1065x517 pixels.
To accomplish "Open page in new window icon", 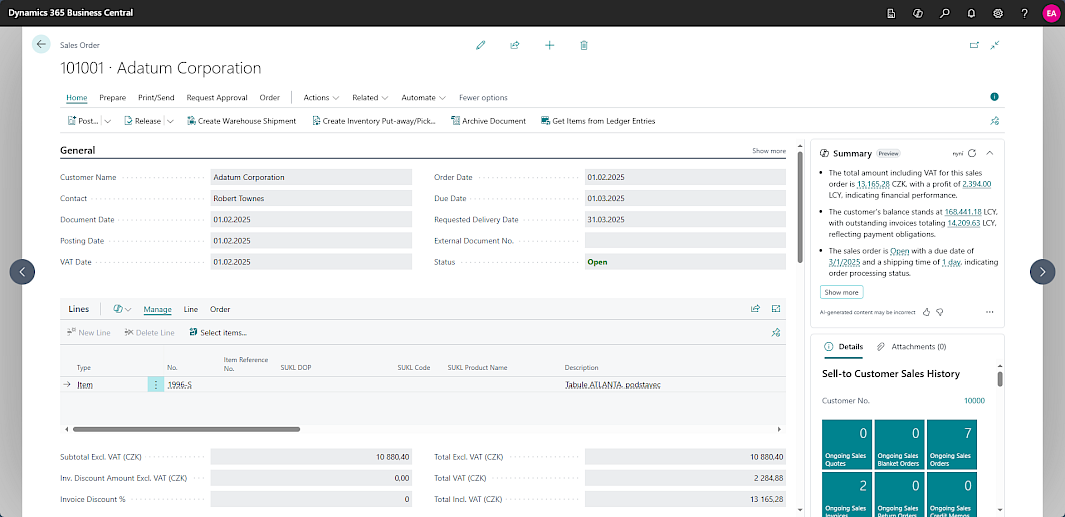I will [x=974, y=45].
